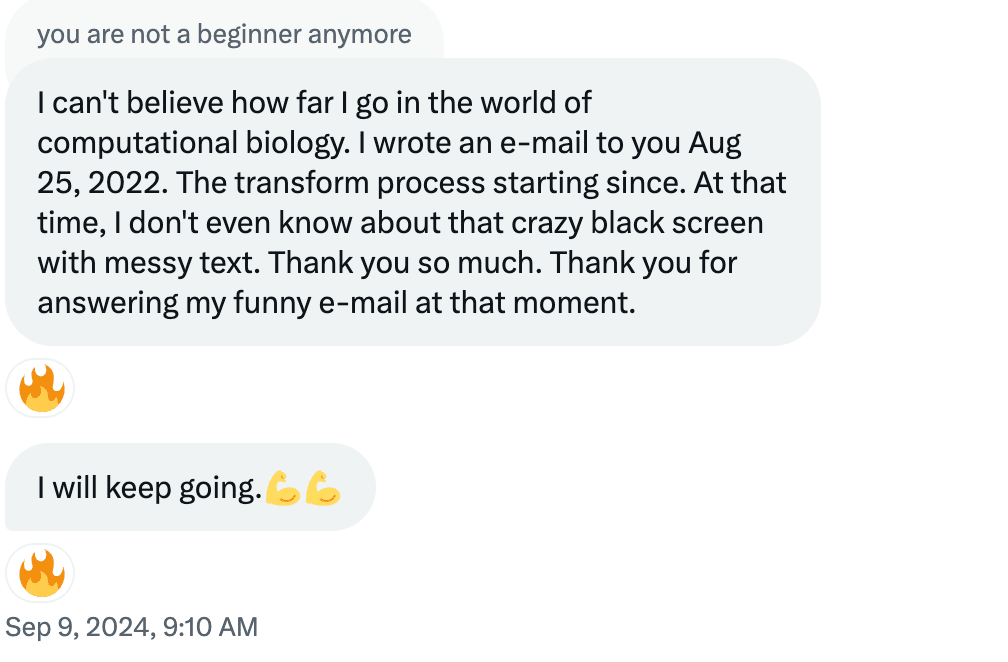Select the 'you are not a beginner anymore' message
Image resolution: width=1008 pixels, height=662 pixels.
pos(224,34)
